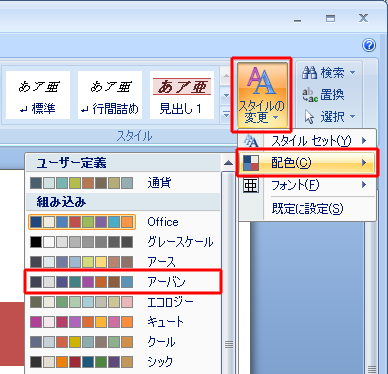Open the スタイルの変更 (Change Styles) button
Screen dimensions: 388x374
click(262, 95)
